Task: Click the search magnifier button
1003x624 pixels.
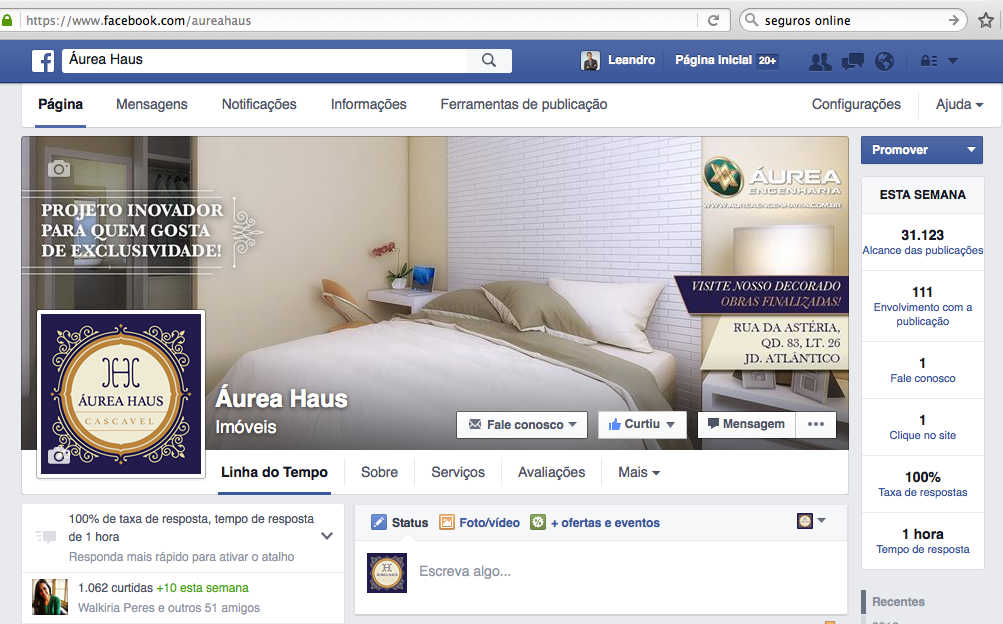Action: point(489,60)
